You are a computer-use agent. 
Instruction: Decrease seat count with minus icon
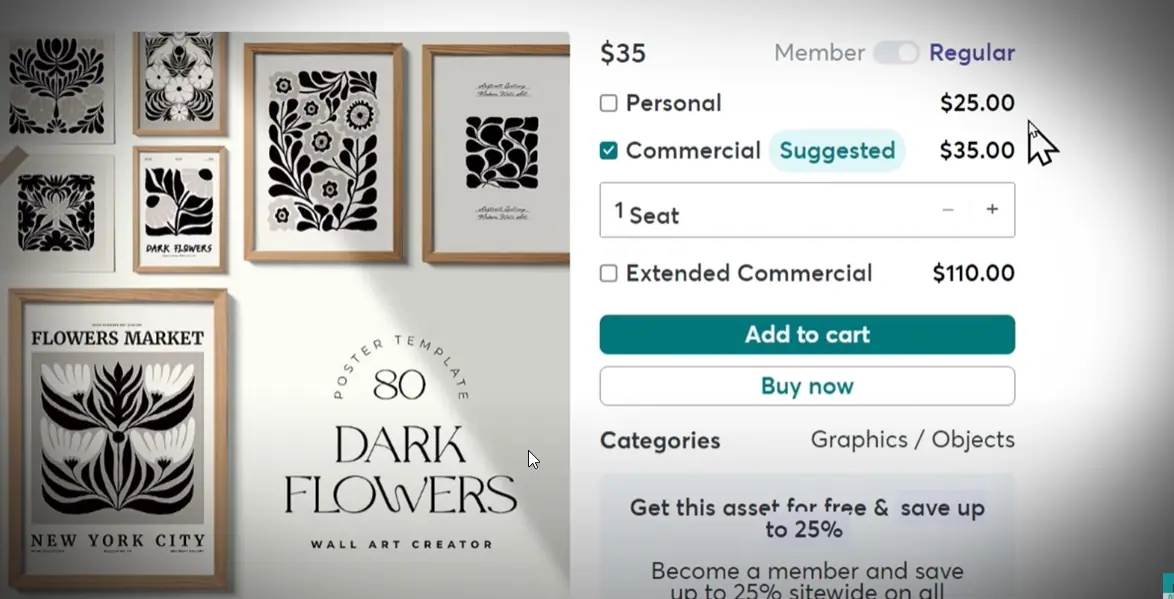[947, 210]
